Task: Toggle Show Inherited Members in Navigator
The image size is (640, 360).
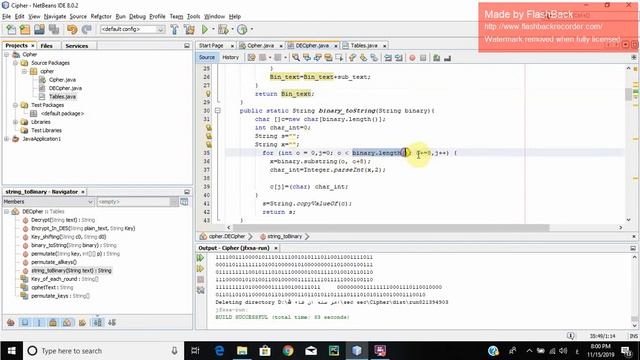Action: coord(11,322)
